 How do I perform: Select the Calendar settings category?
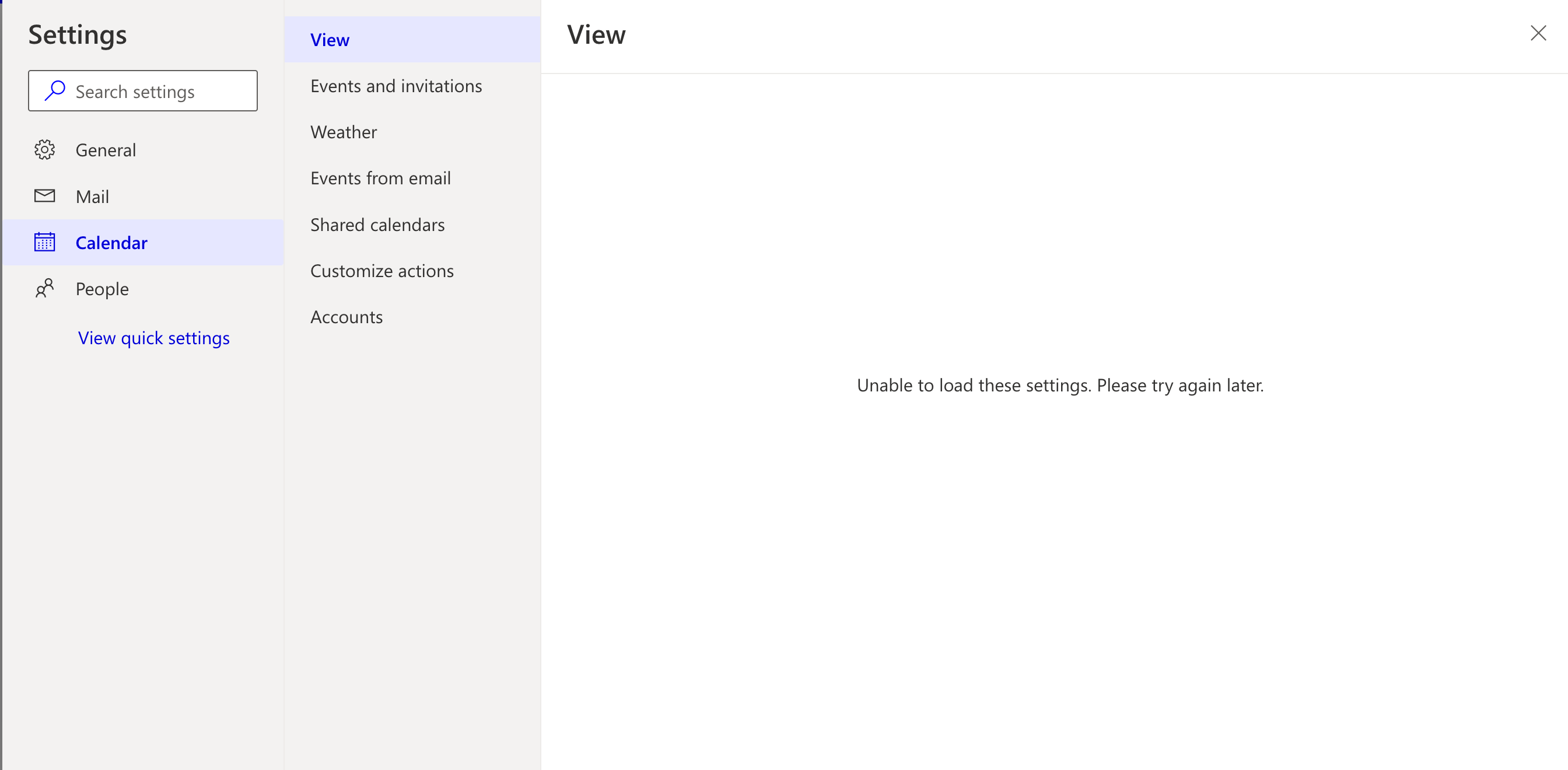click(x=111, y=242)
